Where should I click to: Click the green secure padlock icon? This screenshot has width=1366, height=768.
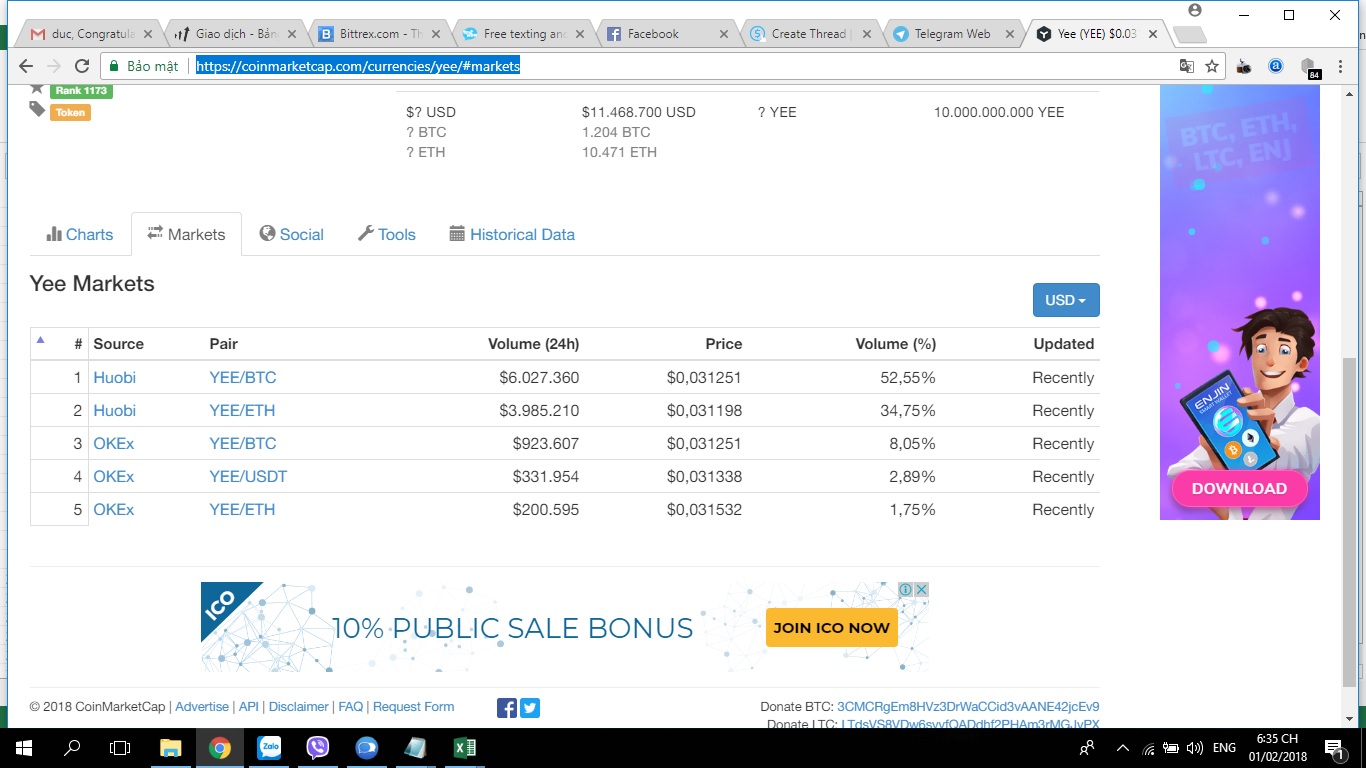[x=113, y=67]
